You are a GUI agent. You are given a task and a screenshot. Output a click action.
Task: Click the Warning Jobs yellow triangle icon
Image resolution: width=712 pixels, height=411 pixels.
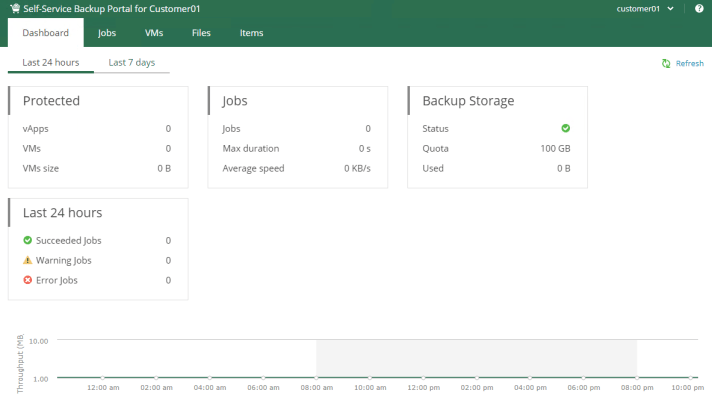tap(27, 260)
